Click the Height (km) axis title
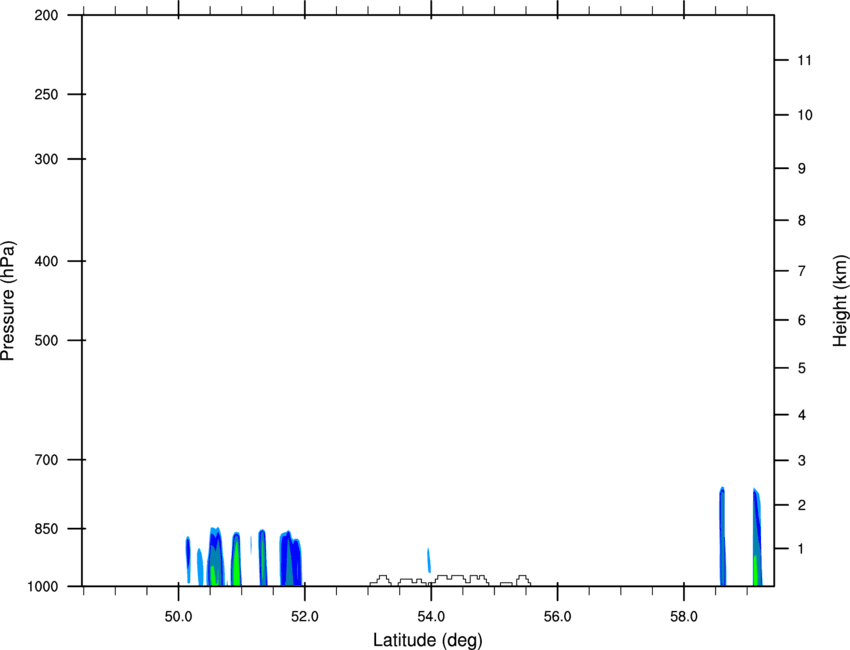Screen dimensions: 850x650 pyautogui.click(x=840, y=301)
